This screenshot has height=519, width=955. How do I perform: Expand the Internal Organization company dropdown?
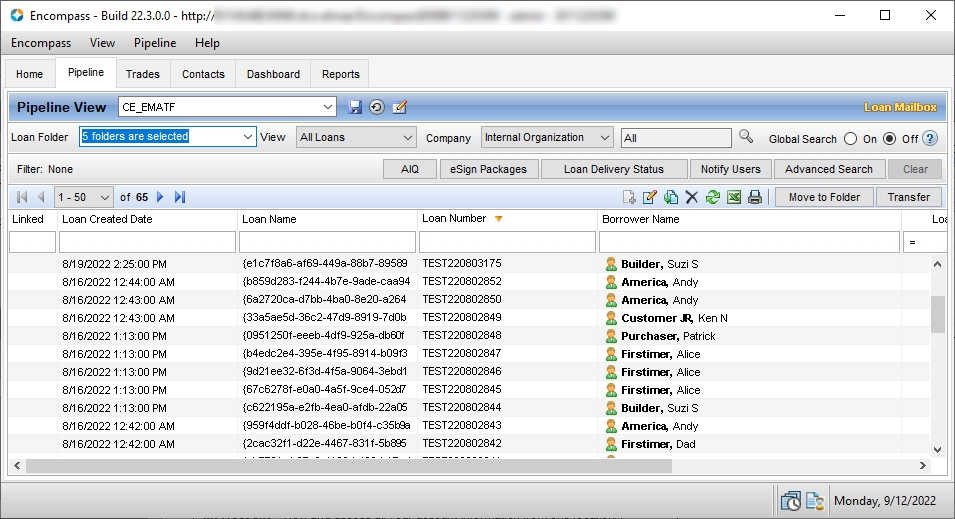[x=604, y=138]
